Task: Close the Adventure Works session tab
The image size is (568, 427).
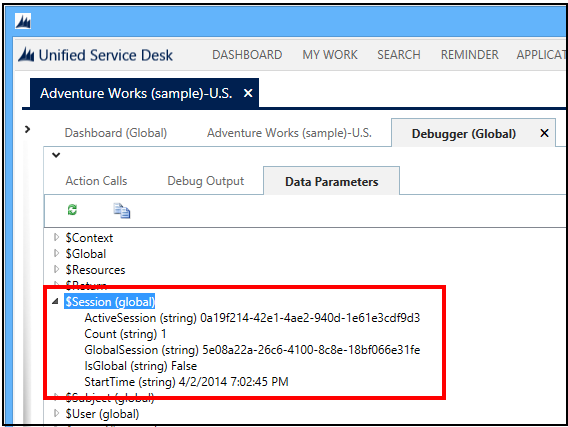Action: click(248, 93)
